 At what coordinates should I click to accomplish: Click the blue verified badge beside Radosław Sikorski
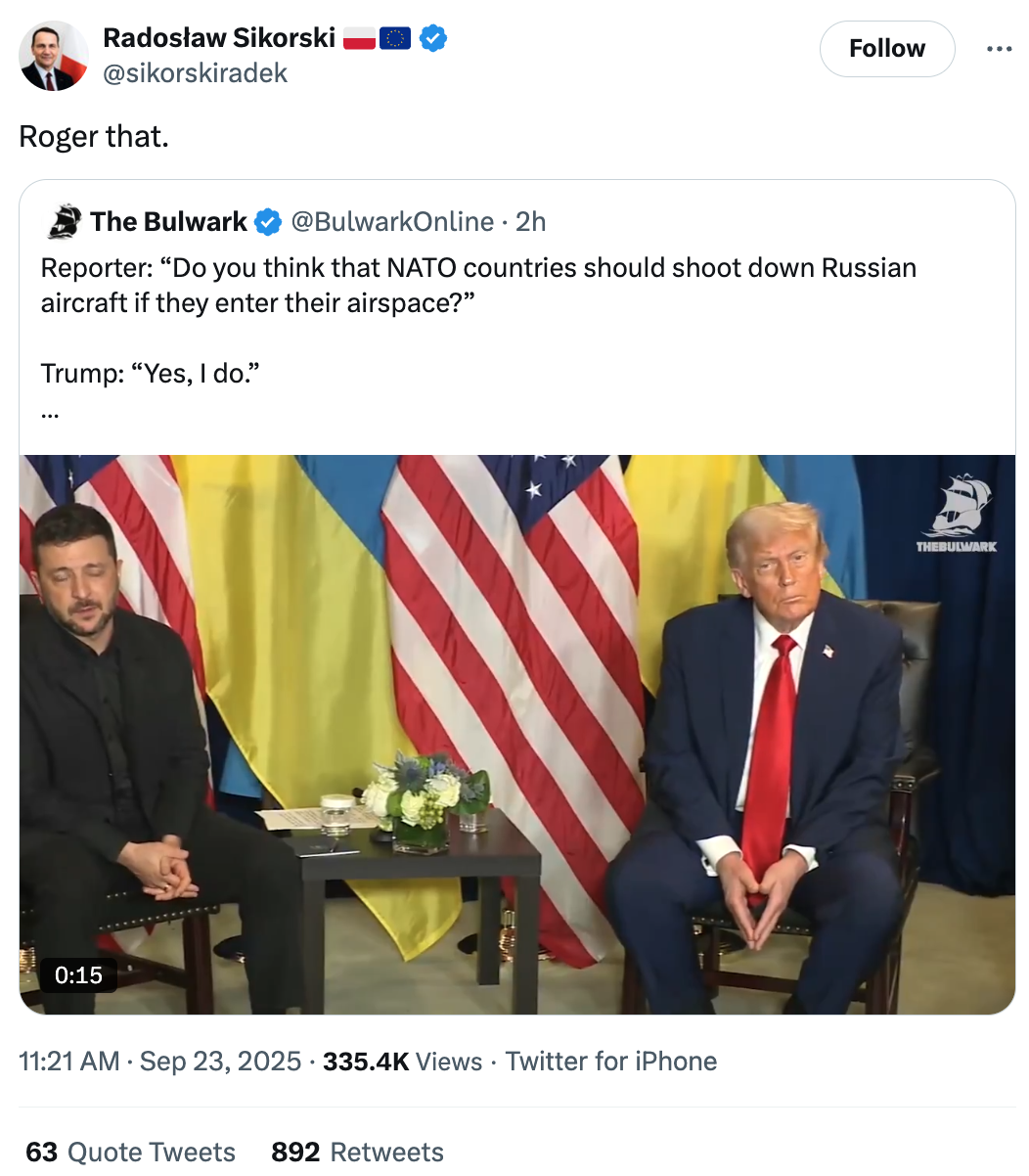point(433,38)
